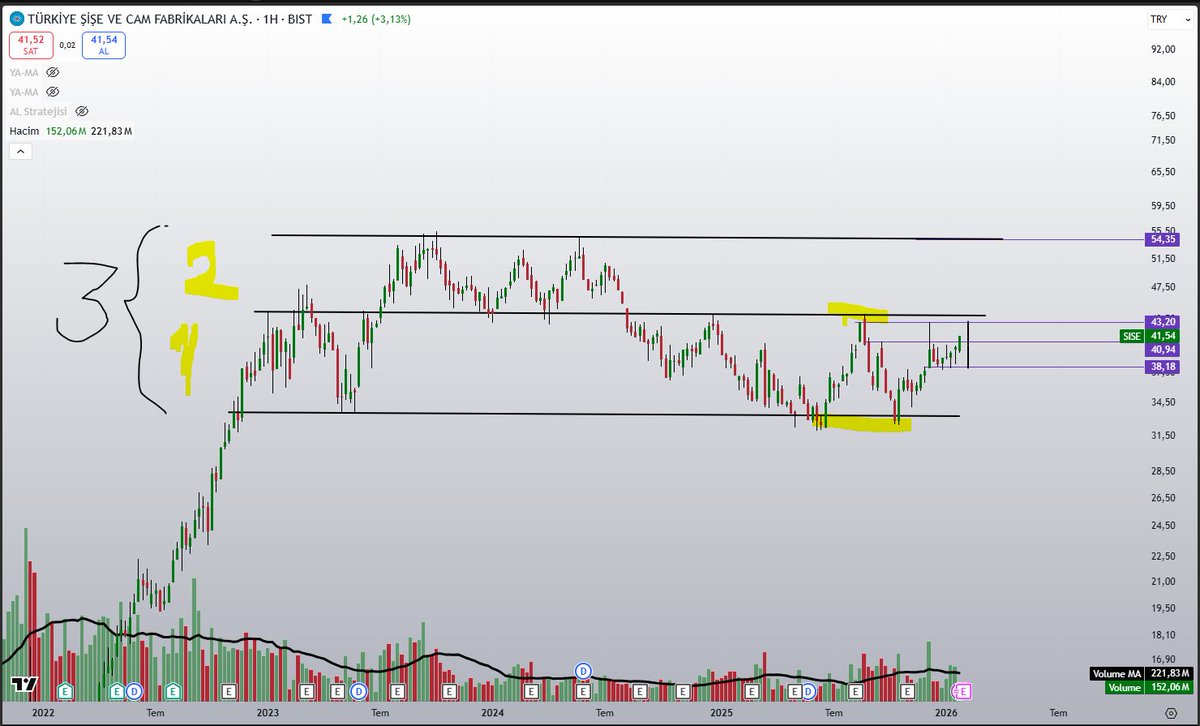This screenshot has height=726, width=1200.
Task: Click the +1,26 (+3,13%) change value
Action: pyautogui.click(x=375, y=19)
